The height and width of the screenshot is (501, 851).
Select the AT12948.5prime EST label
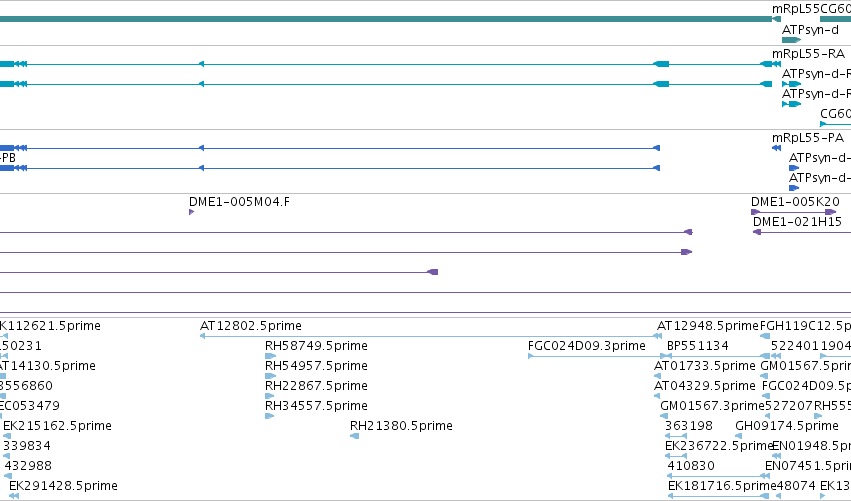pyautogui.click(x=707, y=326)
